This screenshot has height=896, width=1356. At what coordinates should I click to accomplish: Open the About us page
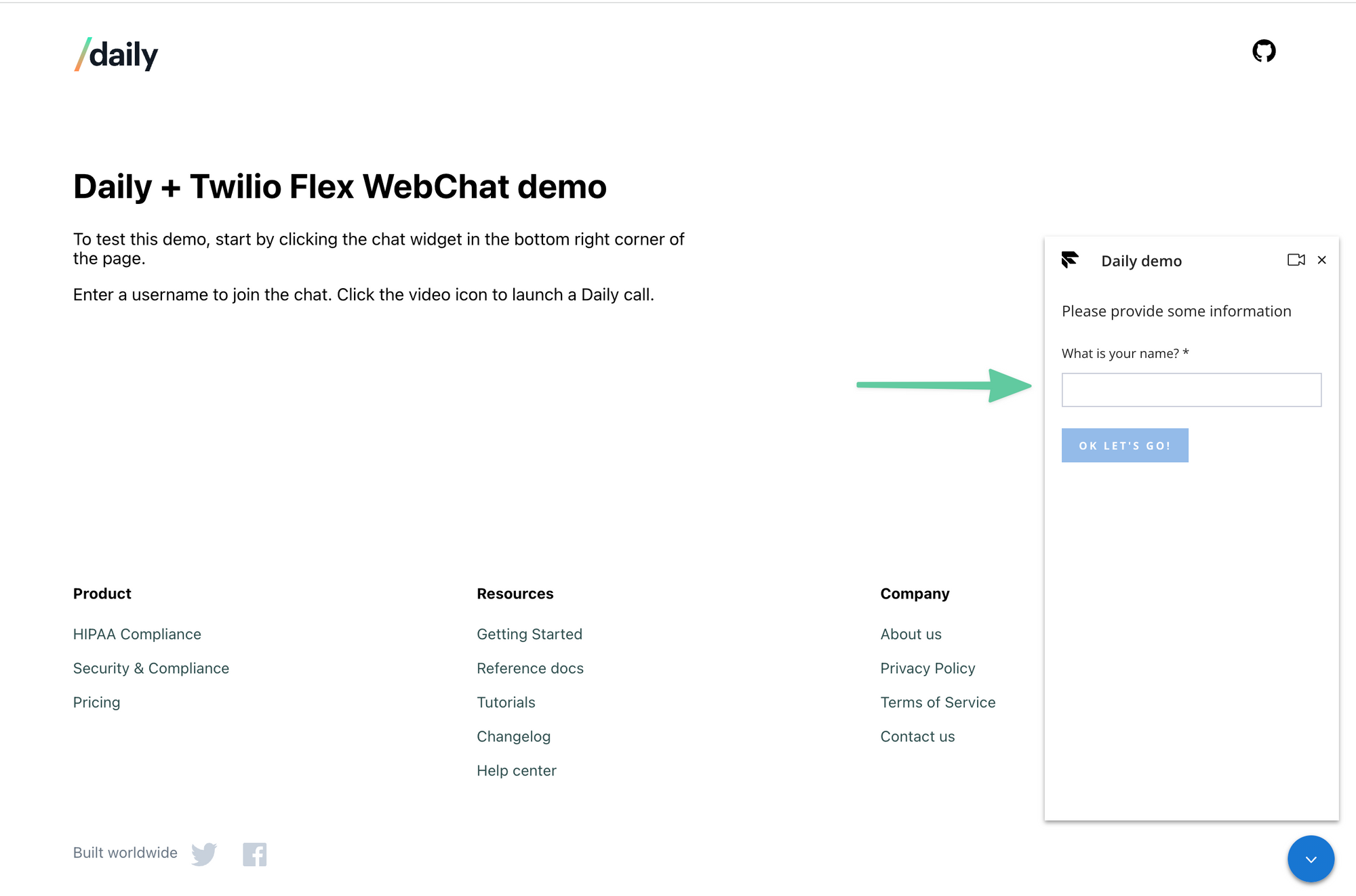click(x=911, y=634)
